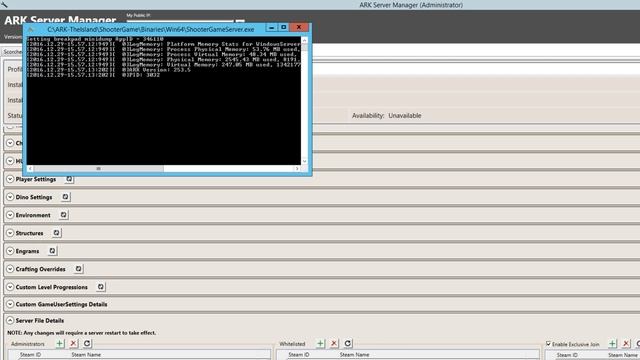Close the ShooterGameServer.exe console window
The image size is (640, 360).
[x=299, y=27]
